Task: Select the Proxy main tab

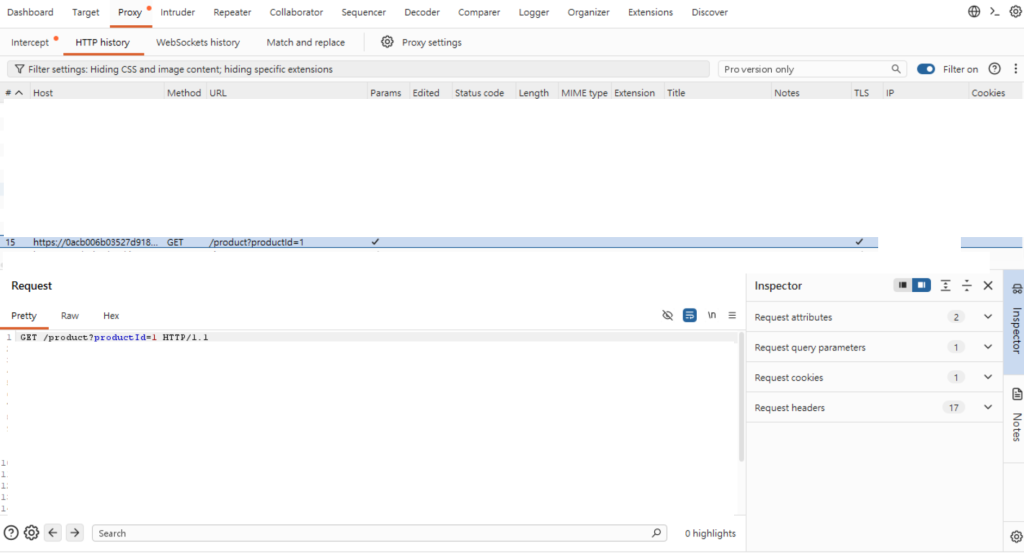Action: tap(130, 12)
